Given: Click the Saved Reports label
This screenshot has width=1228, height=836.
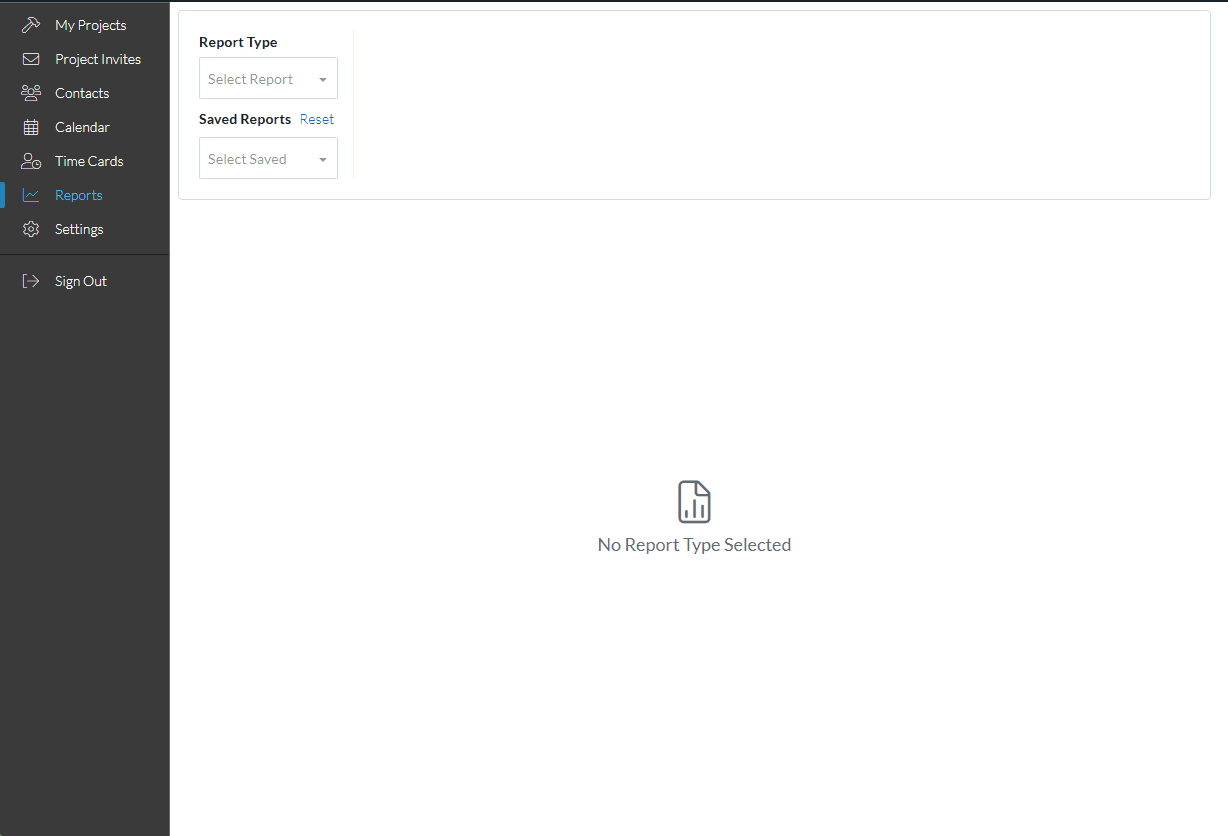Looking at the screenshot, I should tap(245, 119).
